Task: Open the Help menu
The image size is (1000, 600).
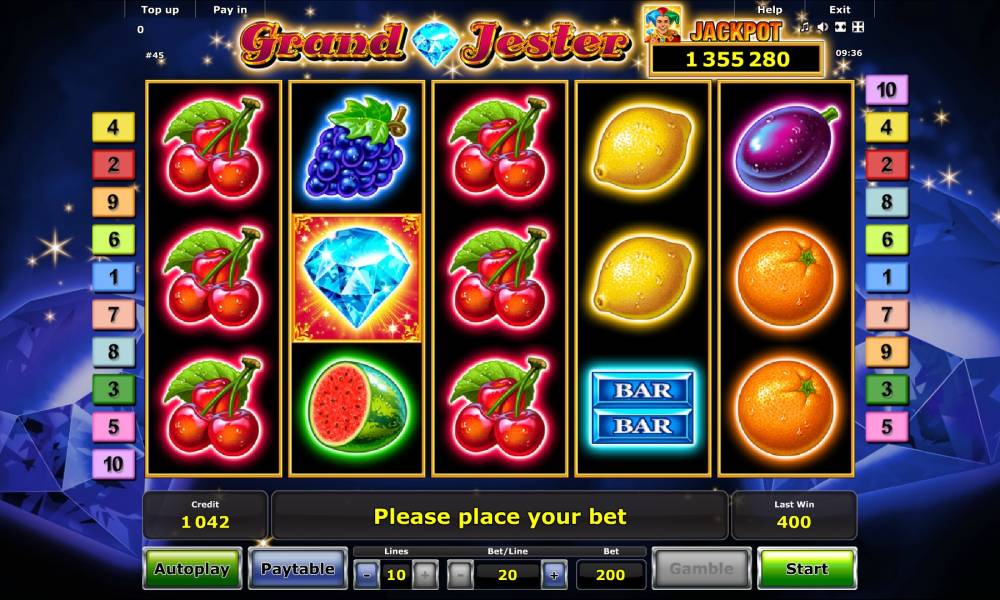Action: pos(769,10)
